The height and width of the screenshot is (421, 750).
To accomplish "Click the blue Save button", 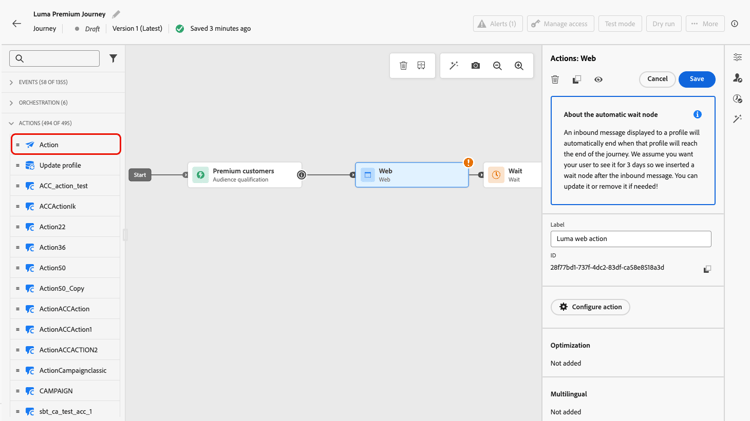I will coord(697,79).
